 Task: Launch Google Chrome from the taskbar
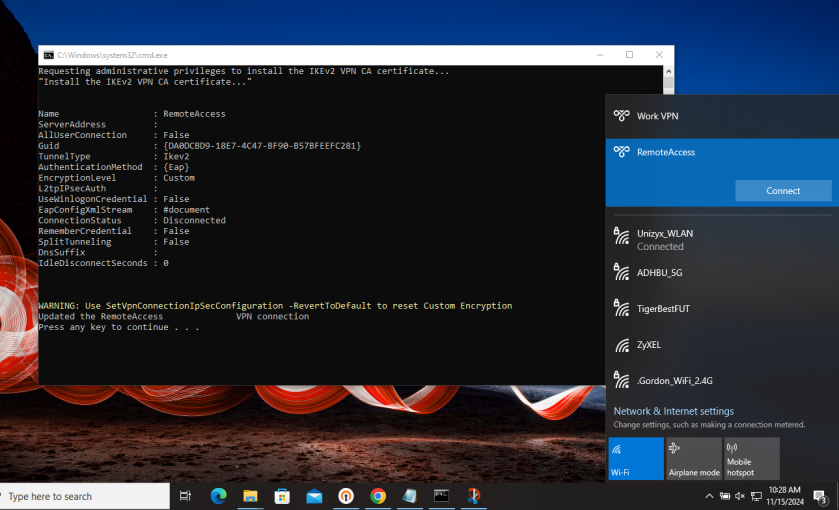[x=378, y=496]
